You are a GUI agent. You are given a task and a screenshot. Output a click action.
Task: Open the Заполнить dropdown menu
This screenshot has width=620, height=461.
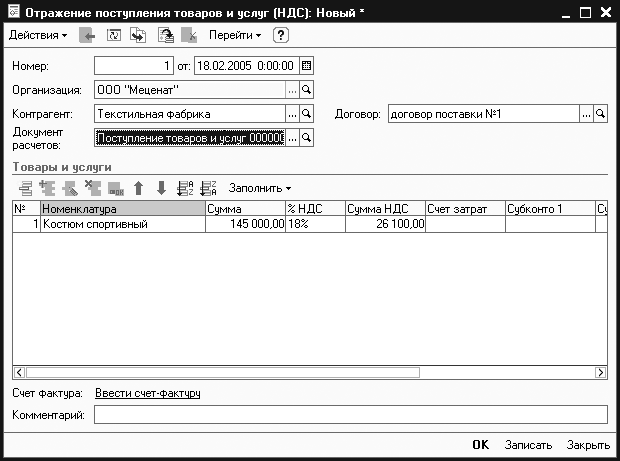(x=260, y=188)
